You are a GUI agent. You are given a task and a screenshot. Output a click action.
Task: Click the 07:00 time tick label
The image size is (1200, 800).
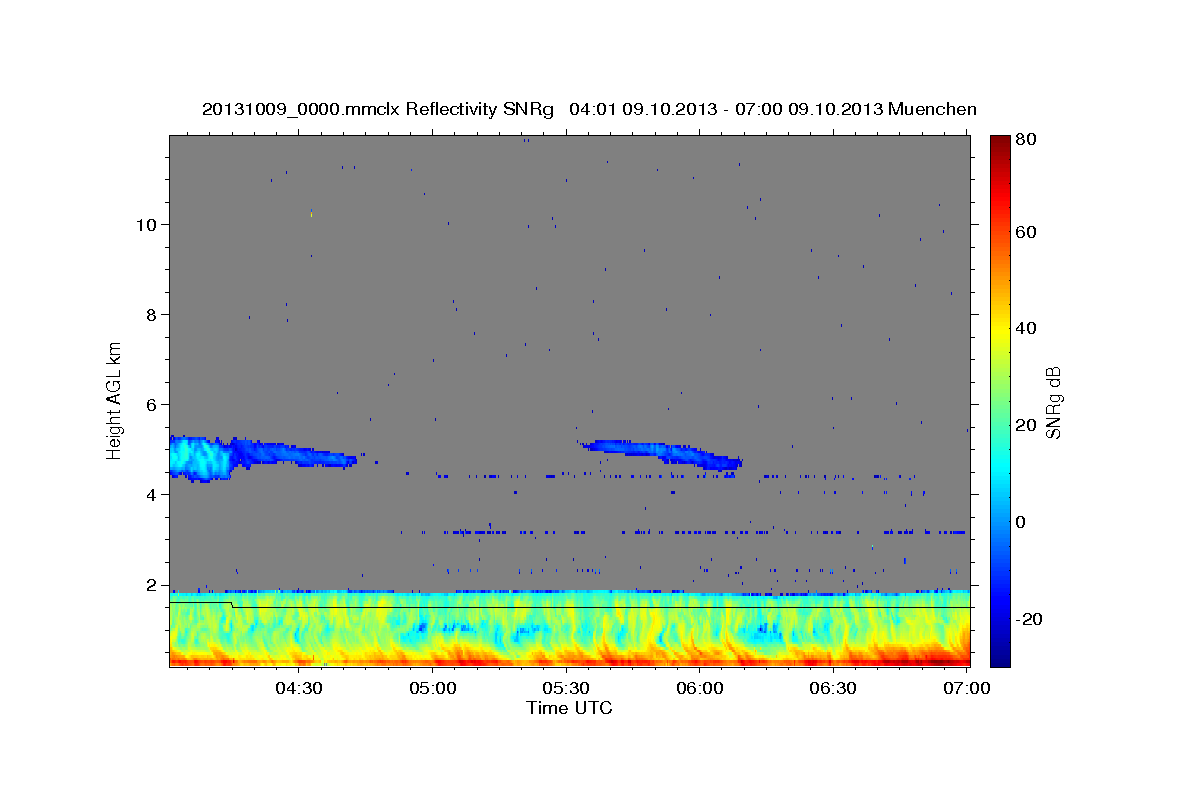(x=967, y=688)
